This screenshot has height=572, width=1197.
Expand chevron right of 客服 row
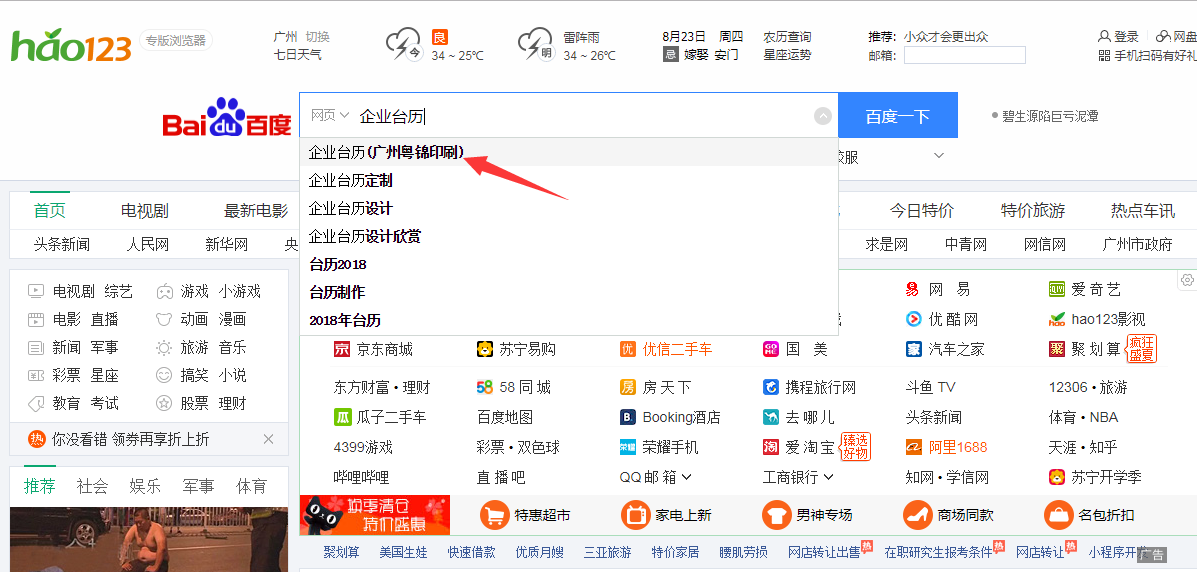(x=939, y=156)
